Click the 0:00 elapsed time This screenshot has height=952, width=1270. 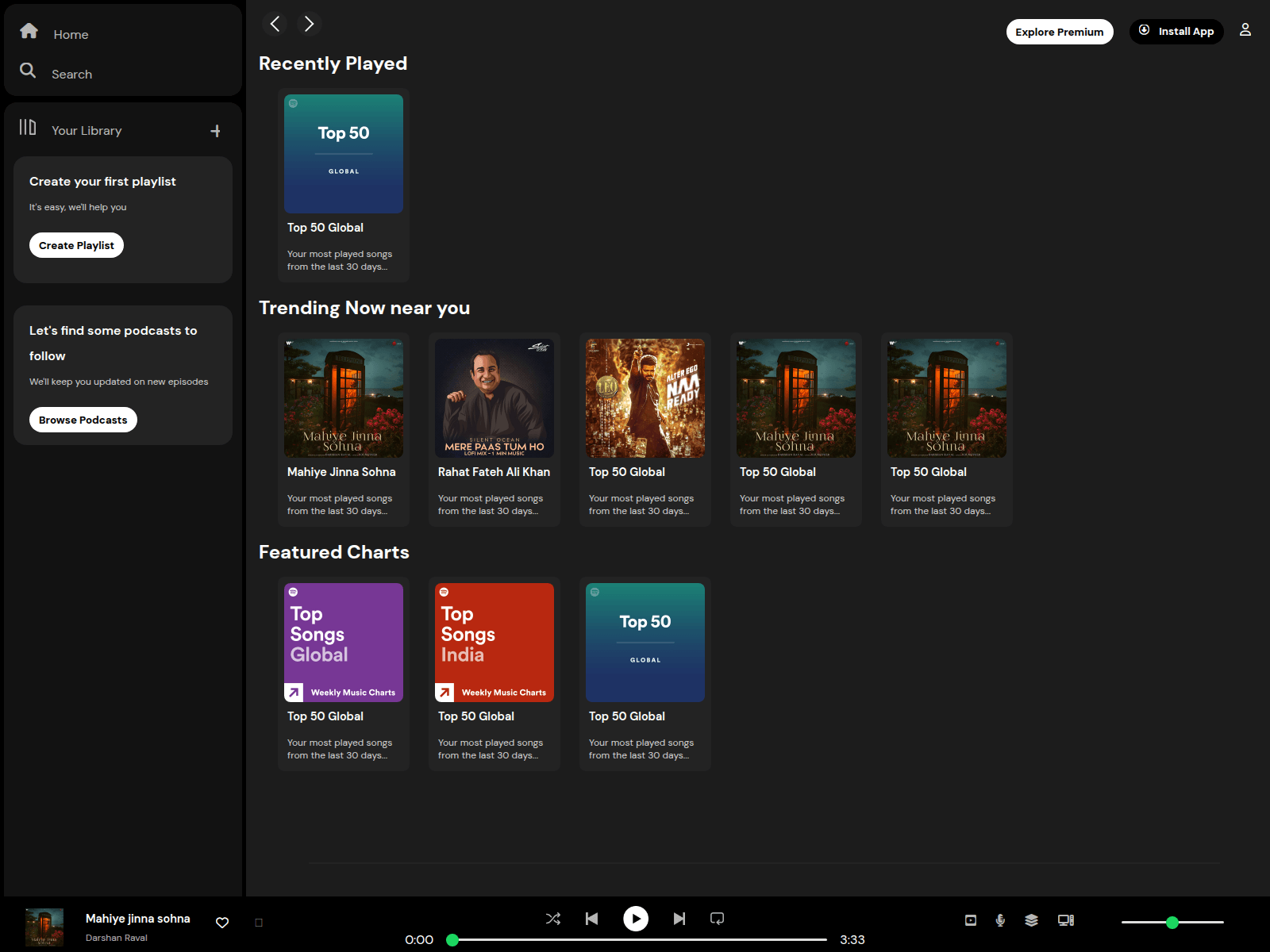point(419,940)
